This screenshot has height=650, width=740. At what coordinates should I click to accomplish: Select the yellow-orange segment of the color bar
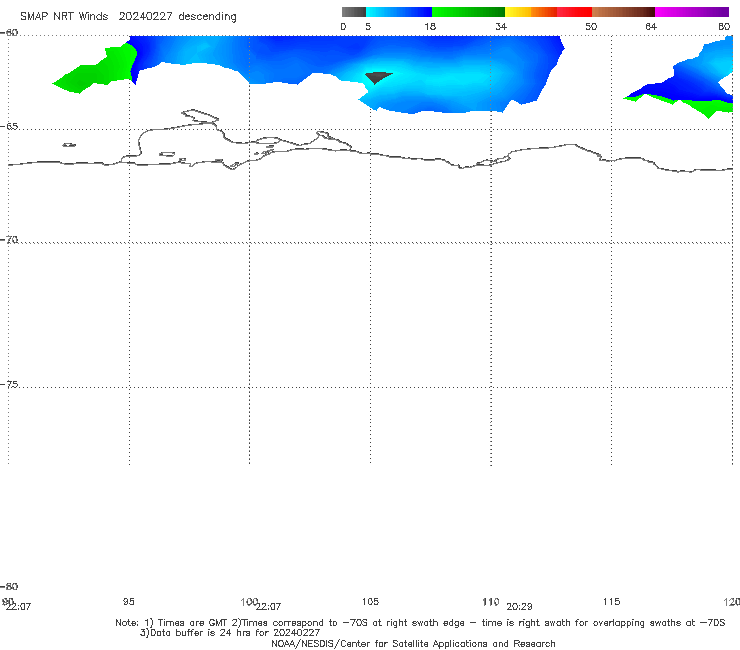point(531,12)
